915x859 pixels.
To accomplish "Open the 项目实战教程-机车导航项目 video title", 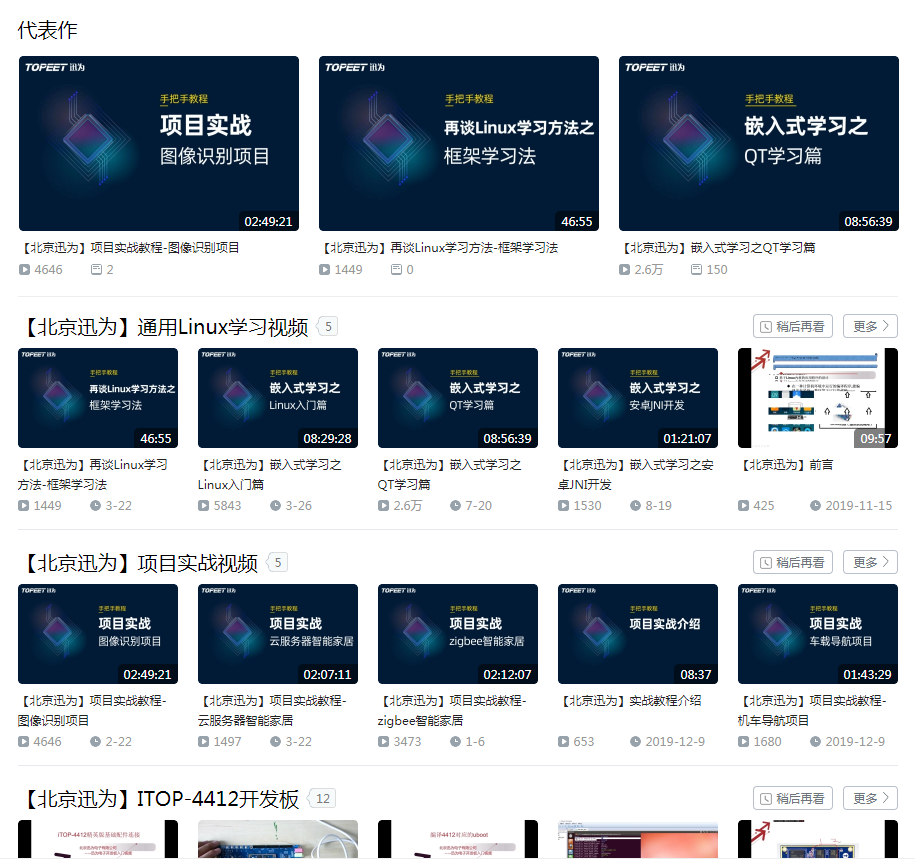I will click(812, 710).
